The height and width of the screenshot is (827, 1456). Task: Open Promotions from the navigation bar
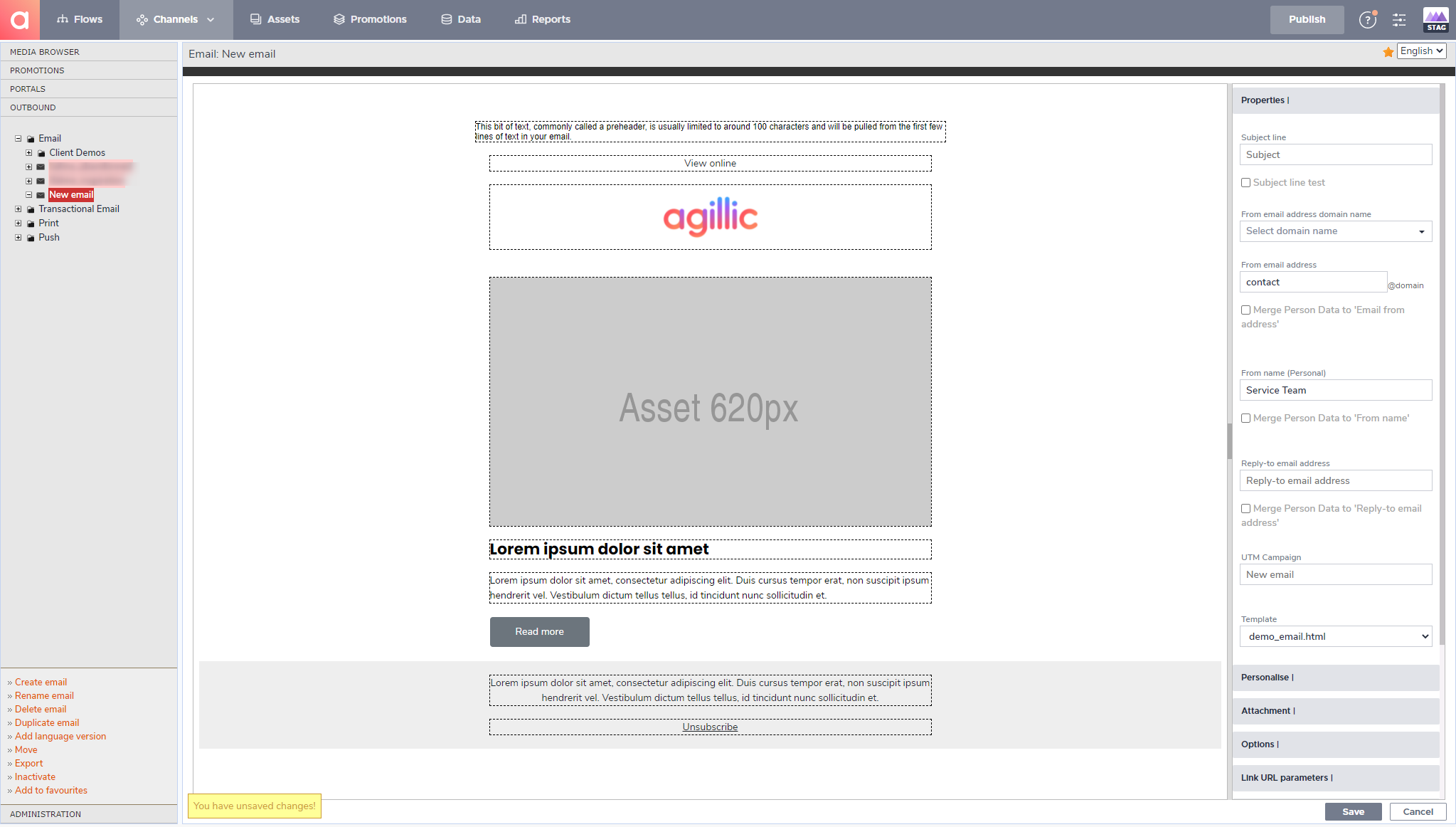point(339,19)
